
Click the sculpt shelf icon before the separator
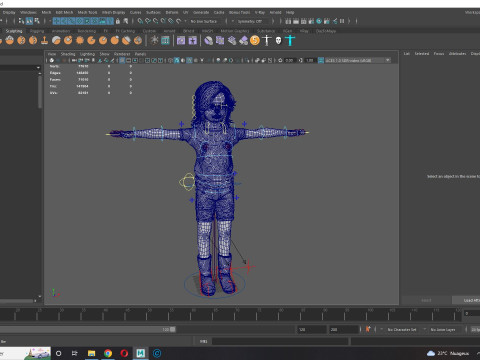138,41
